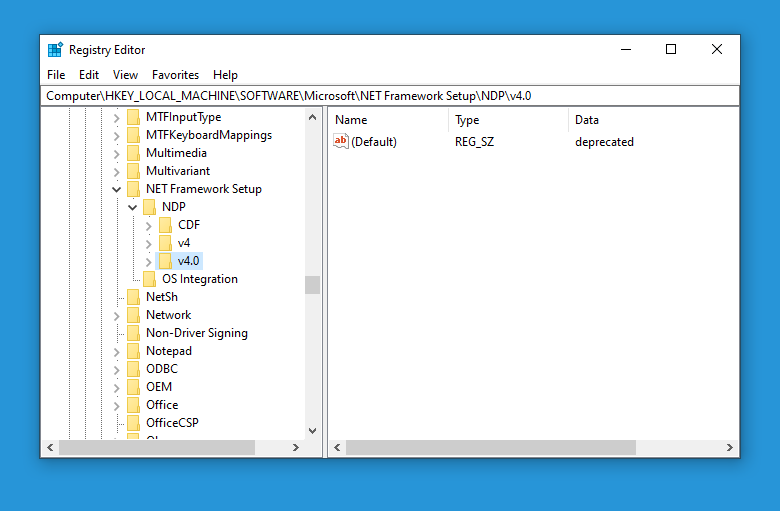780x511 pixels.
Task: Open the File menu
Action: (56, 75)
